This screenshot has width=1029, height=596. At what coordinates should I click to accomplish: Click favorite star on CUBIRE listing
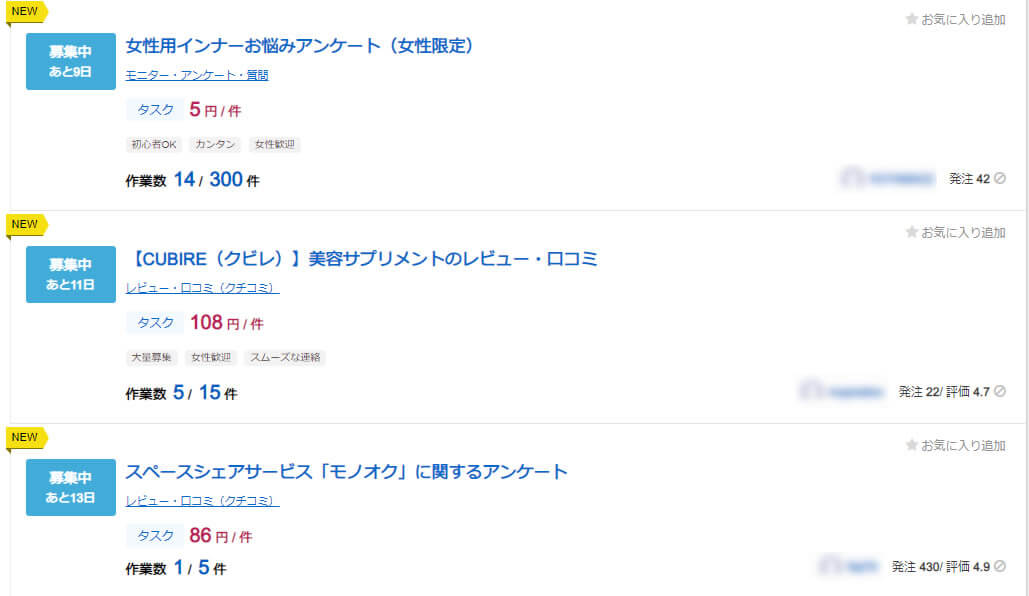[911, 232]
